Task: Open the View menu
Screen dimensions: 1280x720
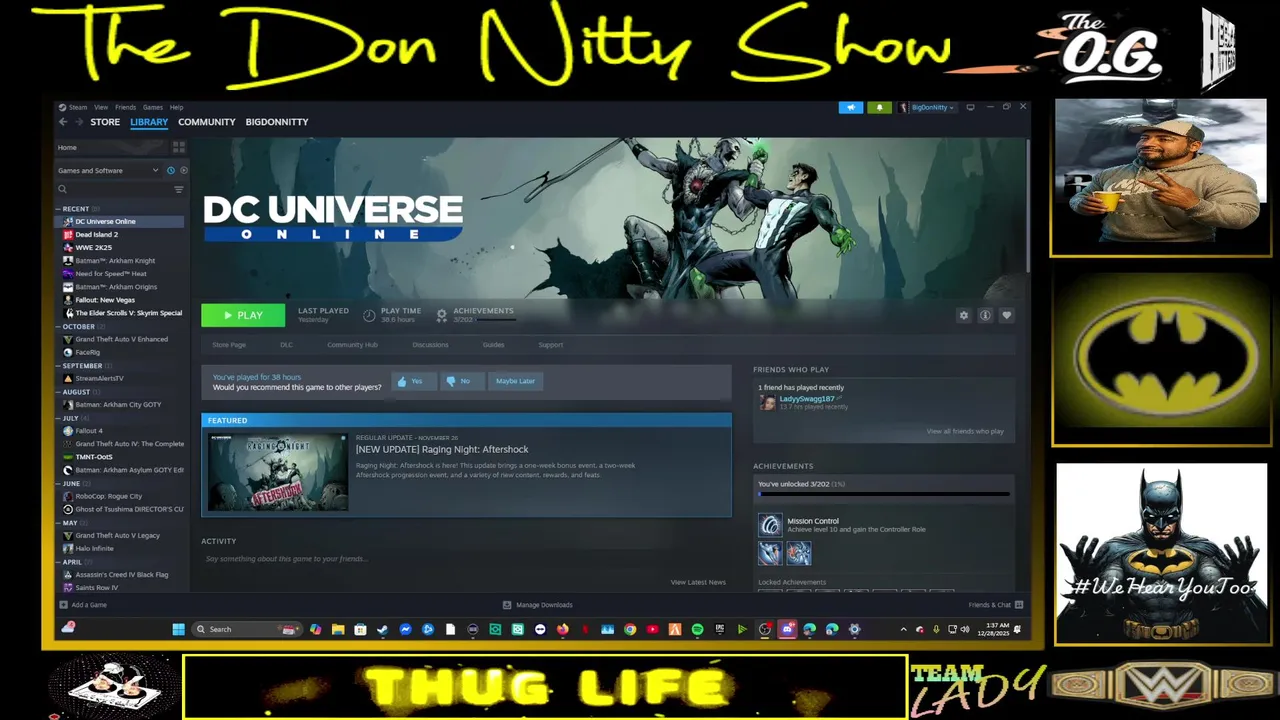Action: point(101,107)
